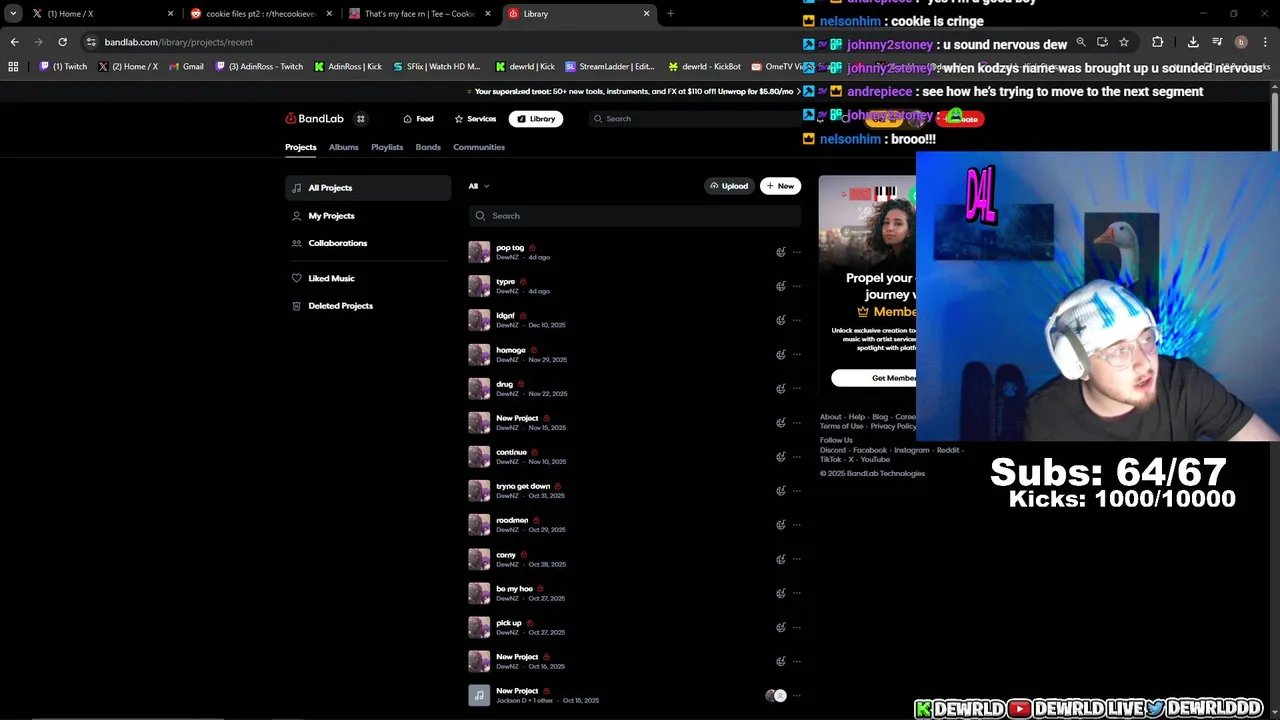1280x720 pixels.
Task: Click the private lock icon on pop tag
Action: 532,248
